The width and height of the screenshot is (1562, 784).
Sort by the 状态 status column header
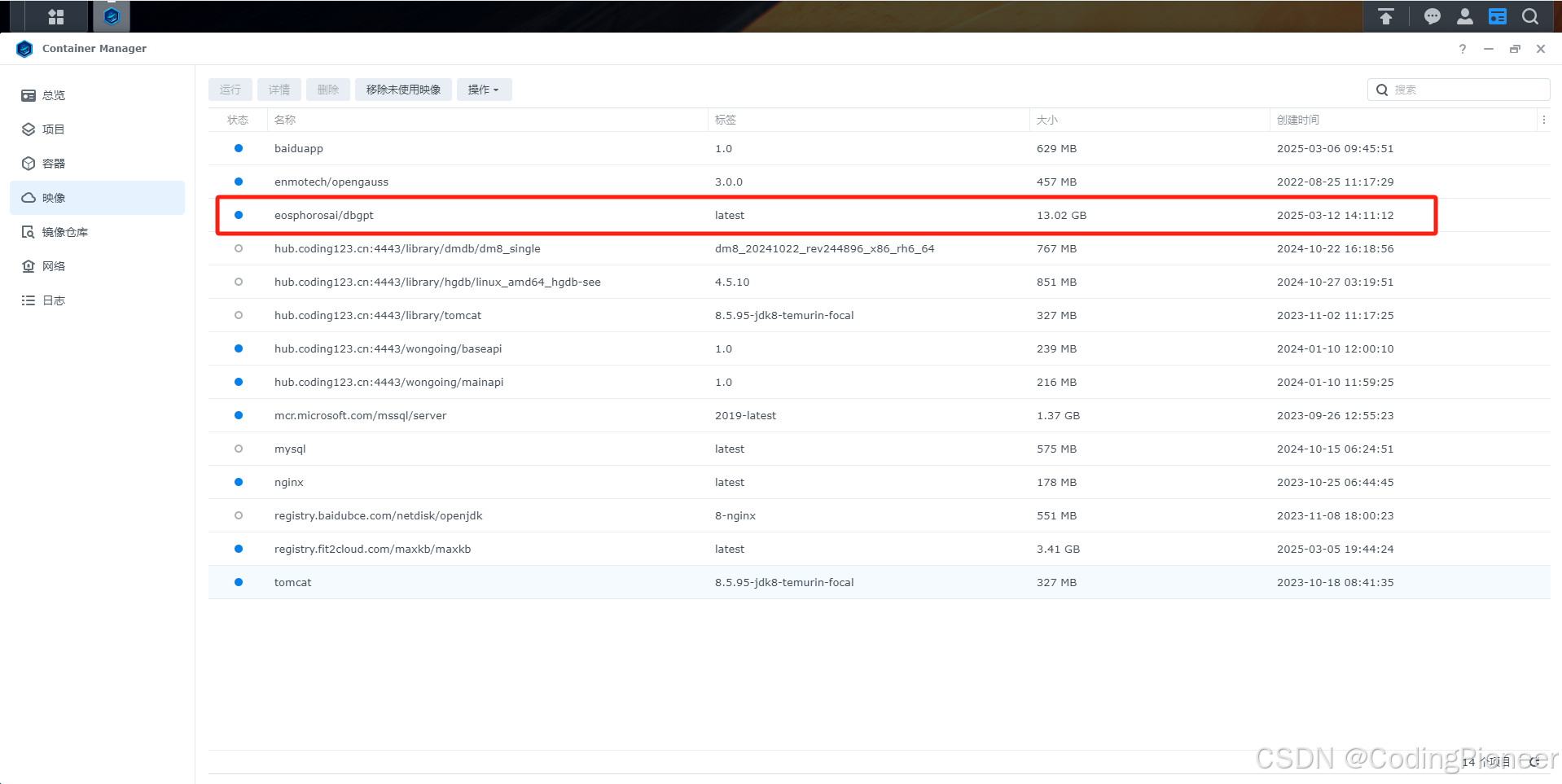point(238,120)
